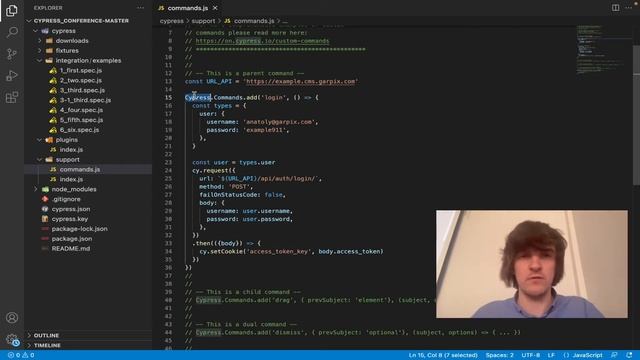
Task: Open editor more actions ellipsis
Action: pyautogui.click(x=629, y=8)
